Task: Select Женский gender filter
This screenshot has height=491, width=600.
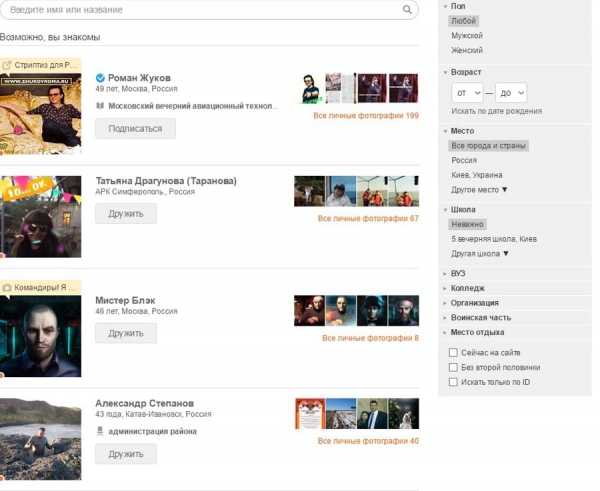Action: click(x=467, y=50)
